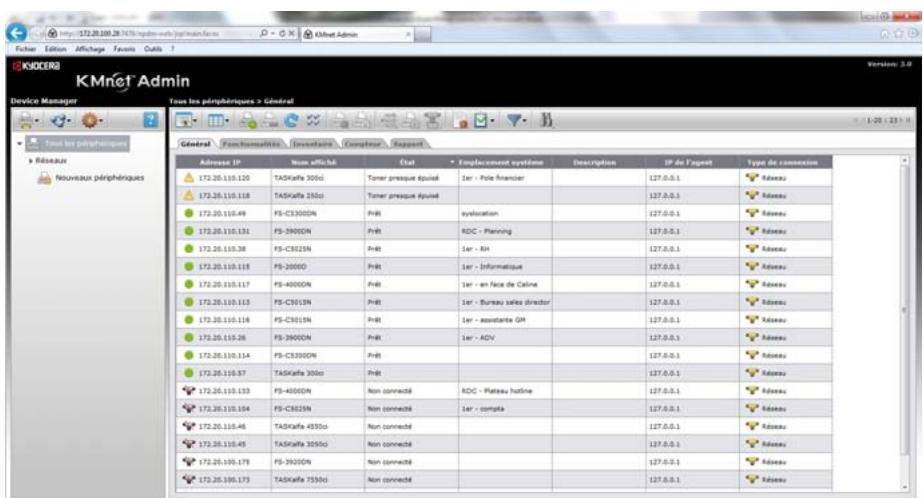Sort by the Adresse IP column header
923x498 pixels.
tap(223, 162)
